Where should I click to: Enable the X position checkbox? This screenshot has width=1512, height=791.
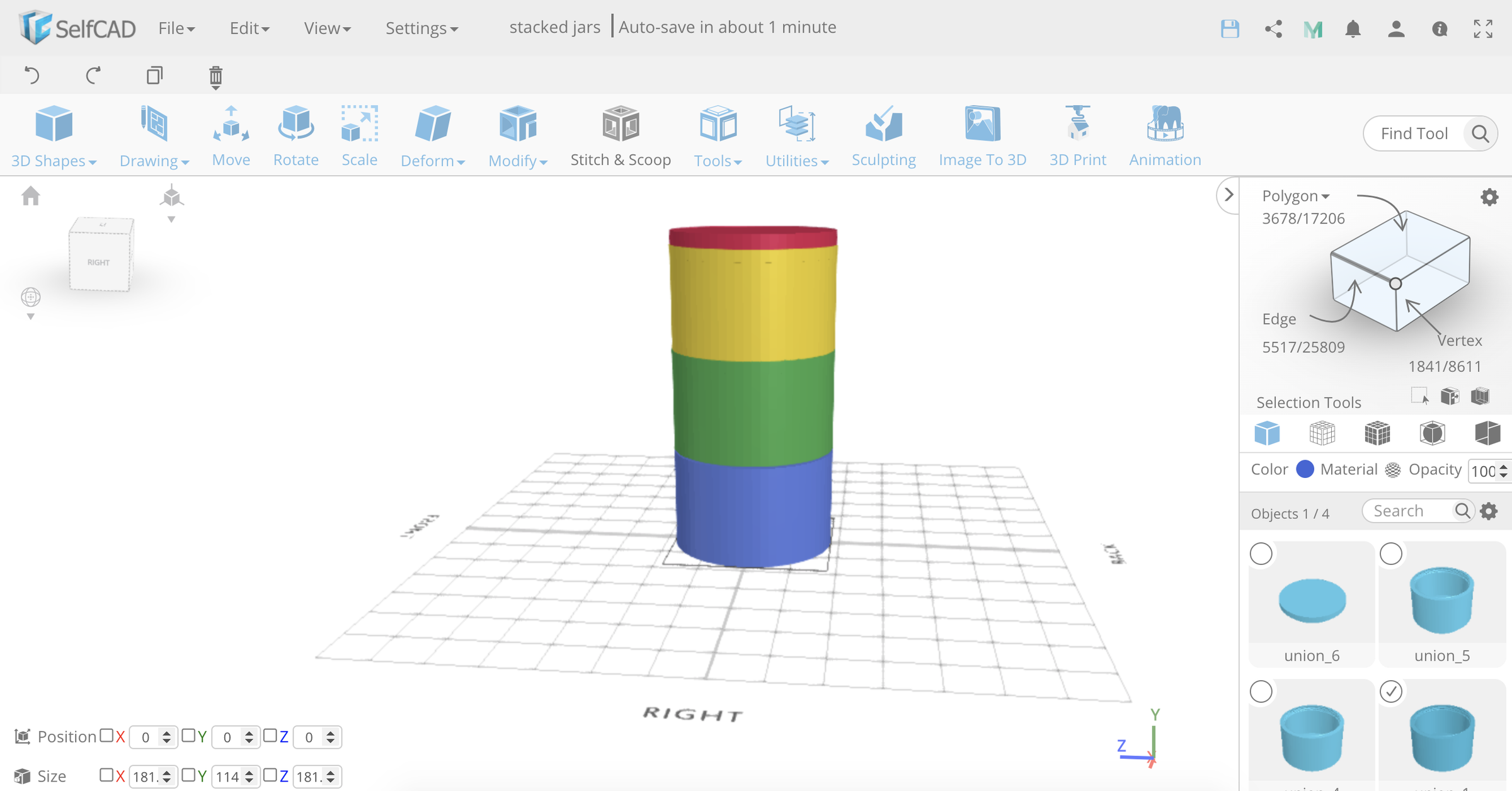pos(106,736)
